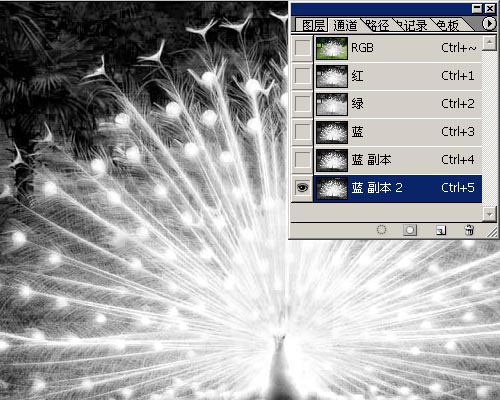Screen dimensions: 500x400
Task: Toggle visibility of RGB channel
Action: 302,48
